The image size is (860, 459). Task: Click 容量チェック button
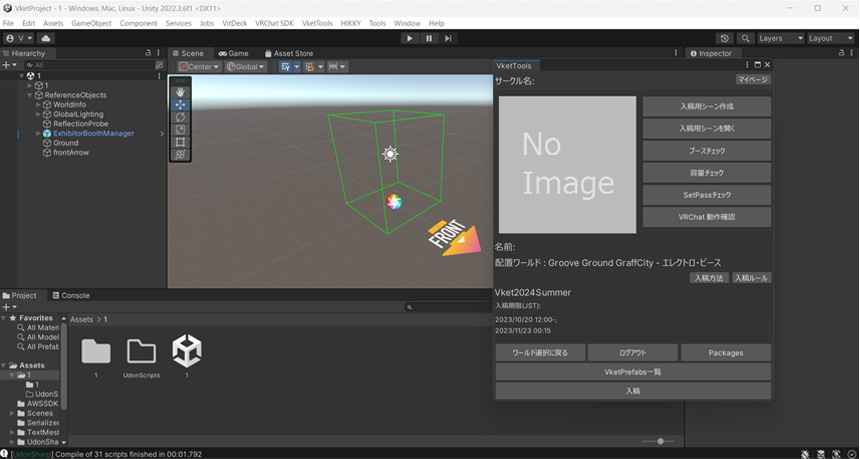pyautogui.click(x=706, y=173)
